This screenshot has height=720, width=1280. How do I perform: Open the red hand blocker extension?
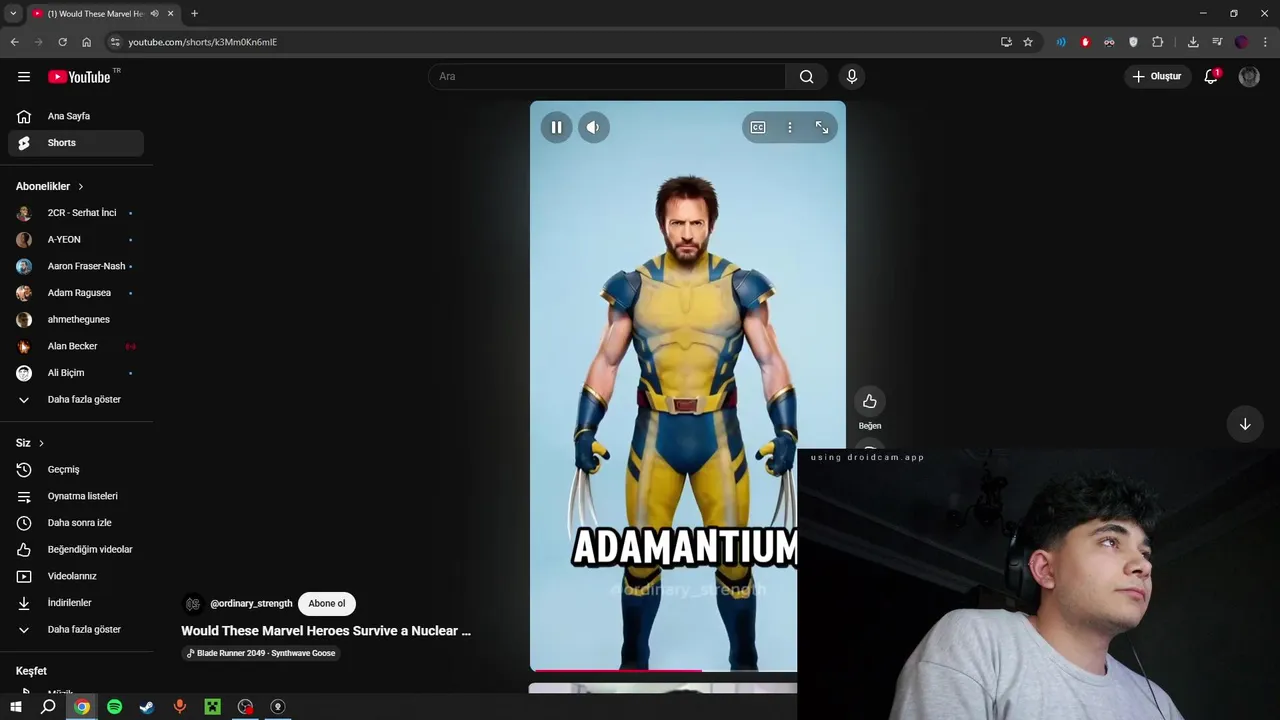(1085, 42)
